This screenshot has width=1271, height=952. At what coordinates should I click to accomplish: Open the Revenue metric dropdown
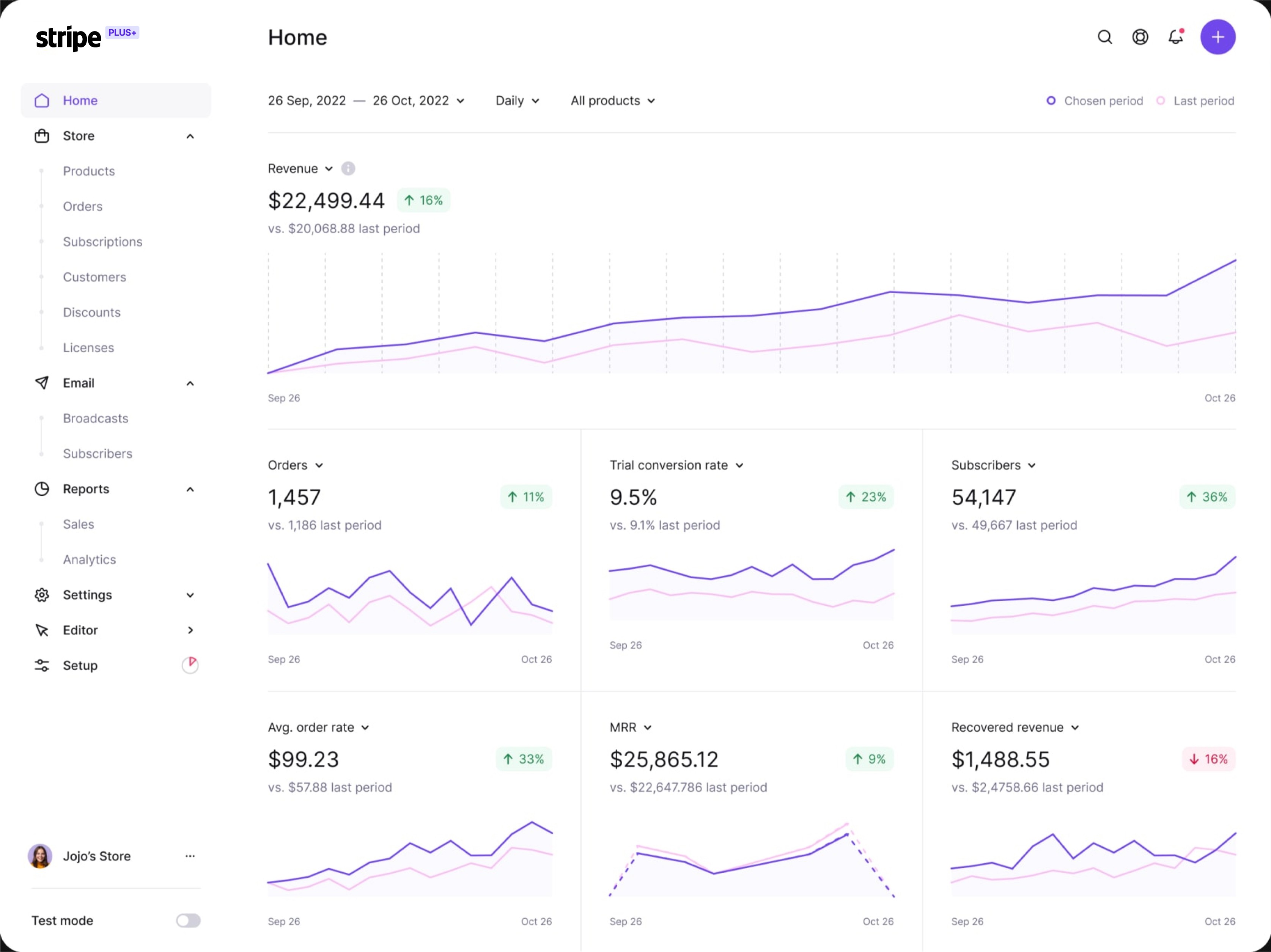[x=300, y=168]
